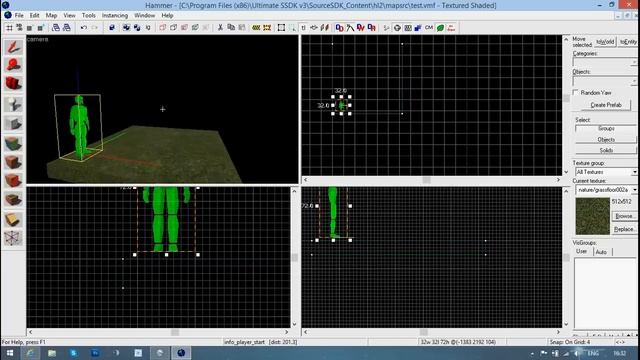Set selection mode to Groups

[x=606, y=128]
